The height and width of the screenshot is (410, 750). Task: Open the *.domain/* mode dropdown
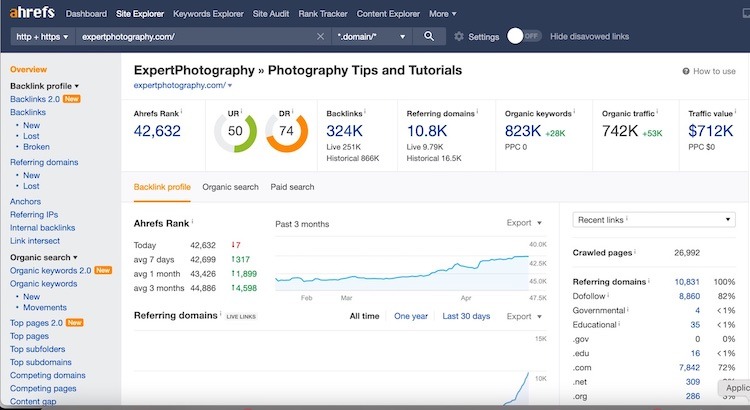372,36
